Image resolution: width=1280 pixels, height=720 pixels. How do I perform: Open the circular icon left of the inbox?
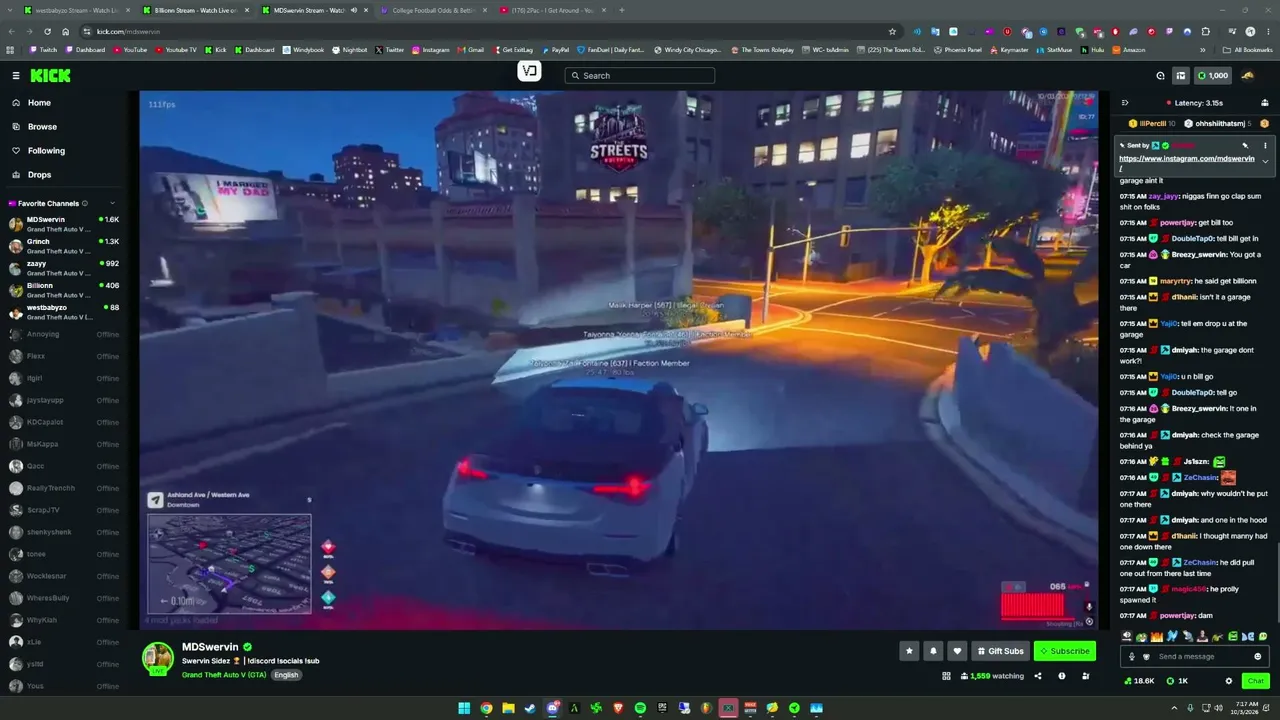[x=1160, y=75]
